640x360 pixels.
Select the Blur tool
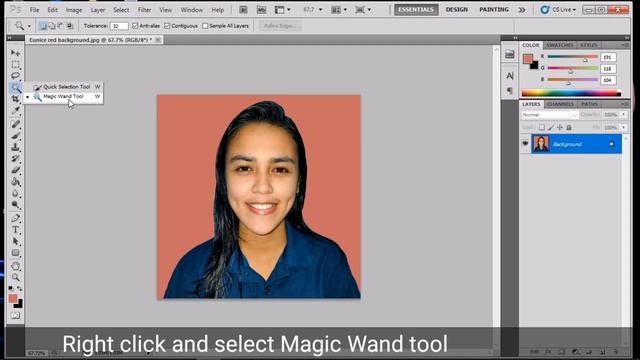16,193
